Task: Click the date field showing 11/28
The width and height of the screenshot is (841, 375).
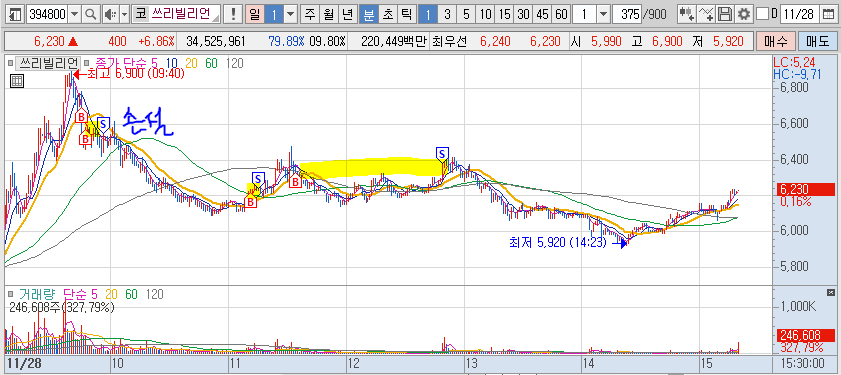Action: coord(801,14)
